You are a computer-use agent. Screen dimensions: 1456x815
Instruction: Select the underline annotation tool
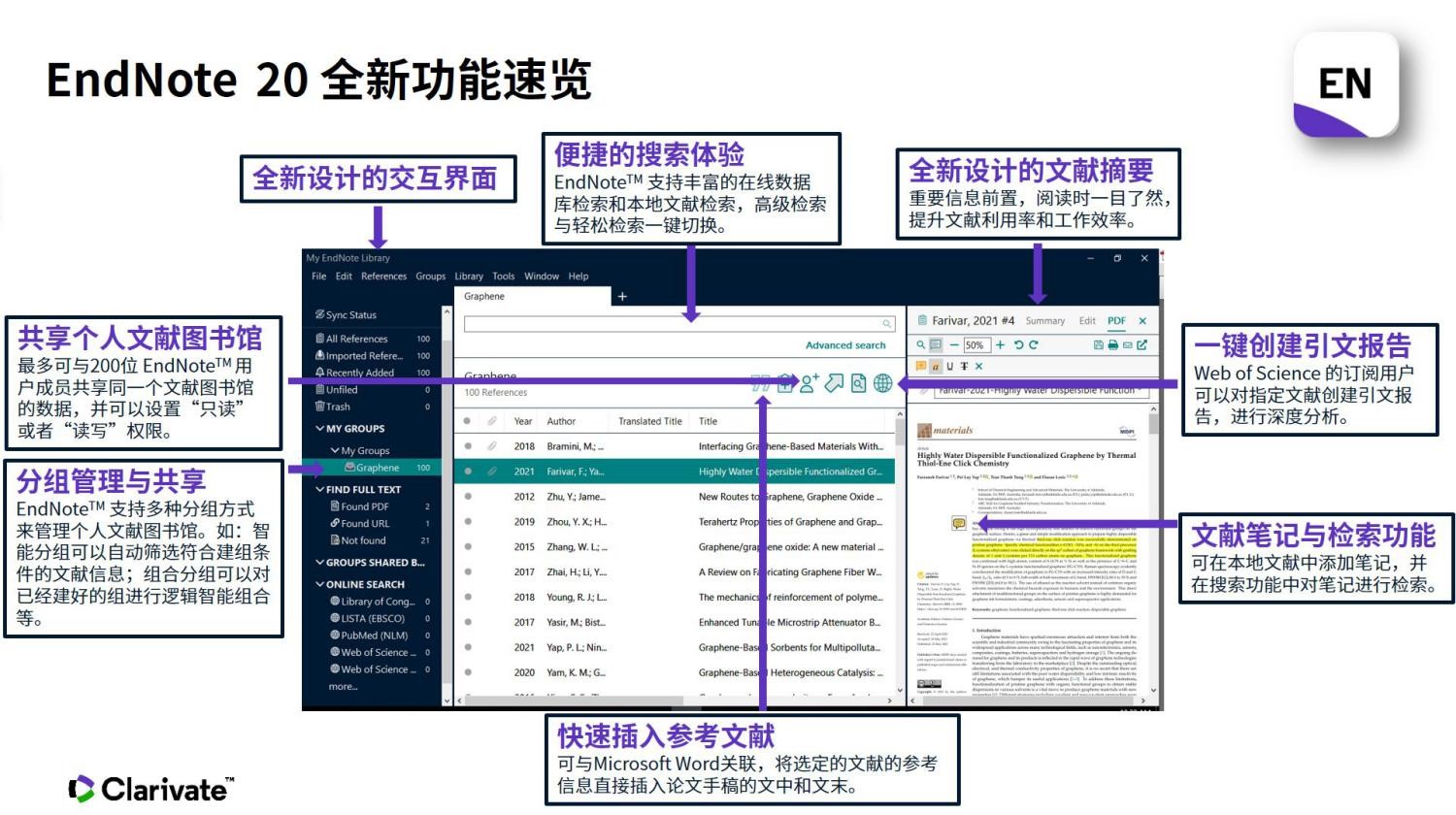coord(949,367)
